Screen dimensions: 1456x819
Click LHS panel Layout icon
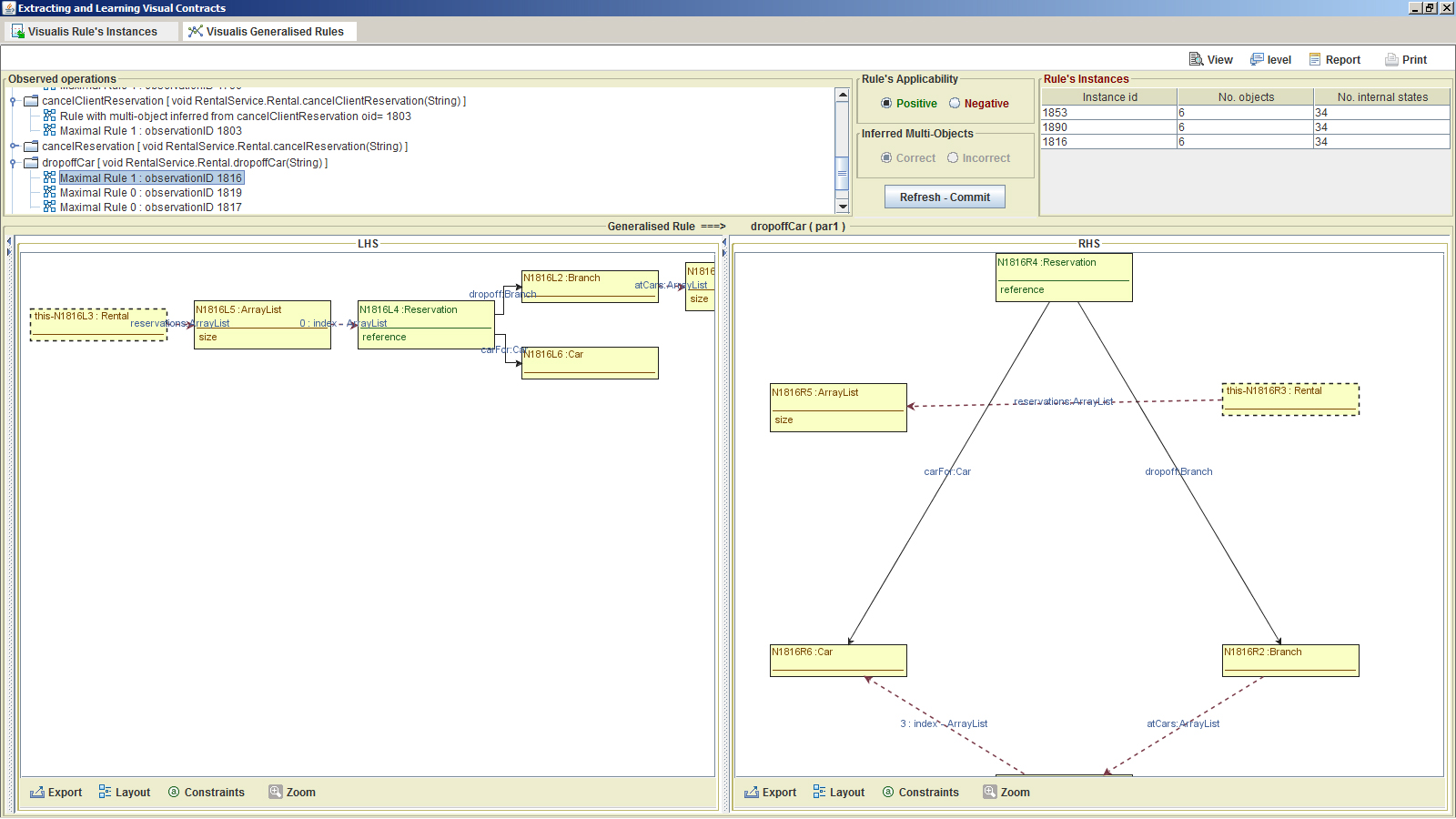[105, 792]
